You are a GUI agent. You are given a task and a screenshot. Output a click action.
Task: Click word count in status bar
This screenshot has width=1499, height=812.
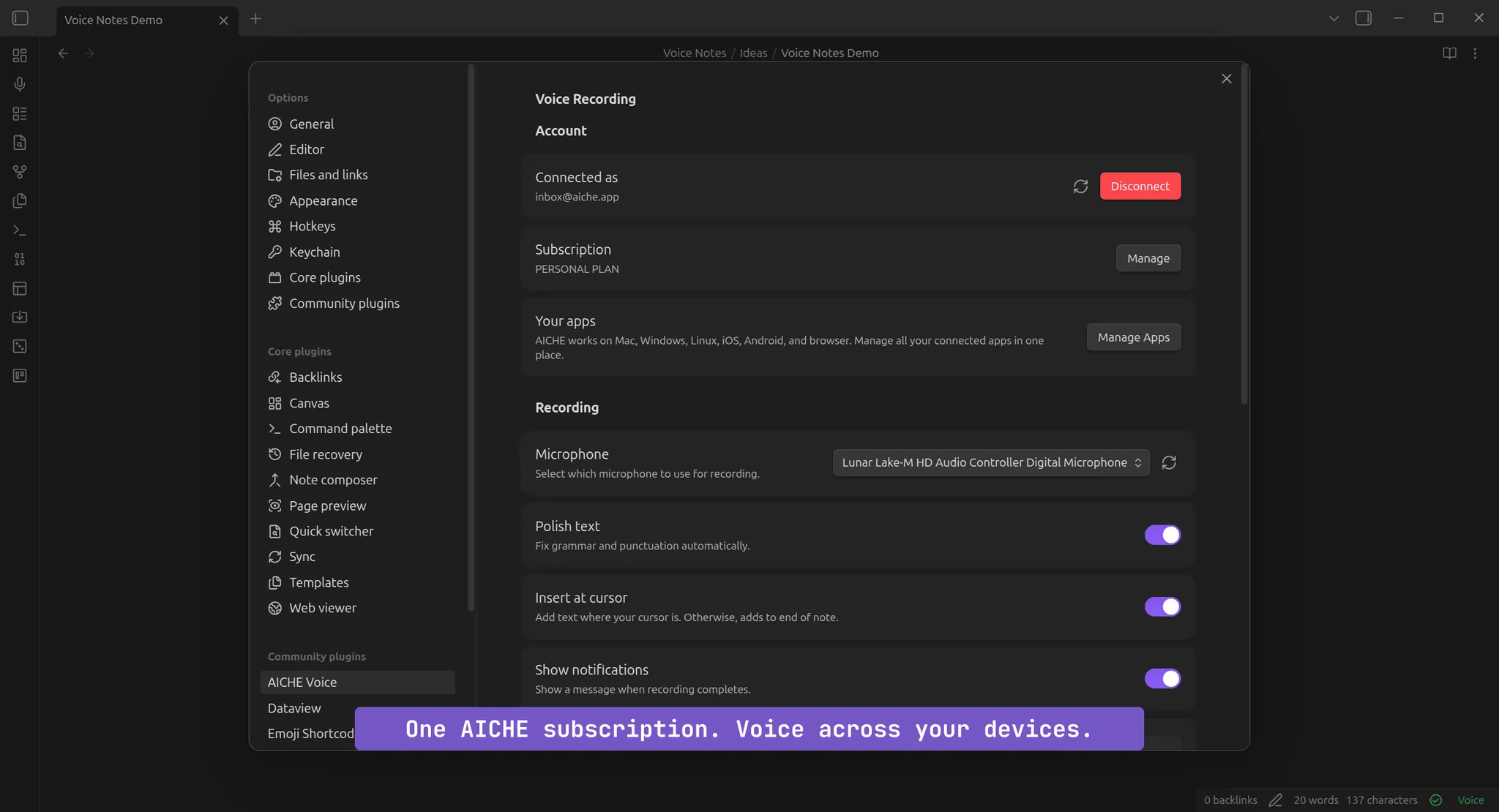click(x=1316, y=800)
